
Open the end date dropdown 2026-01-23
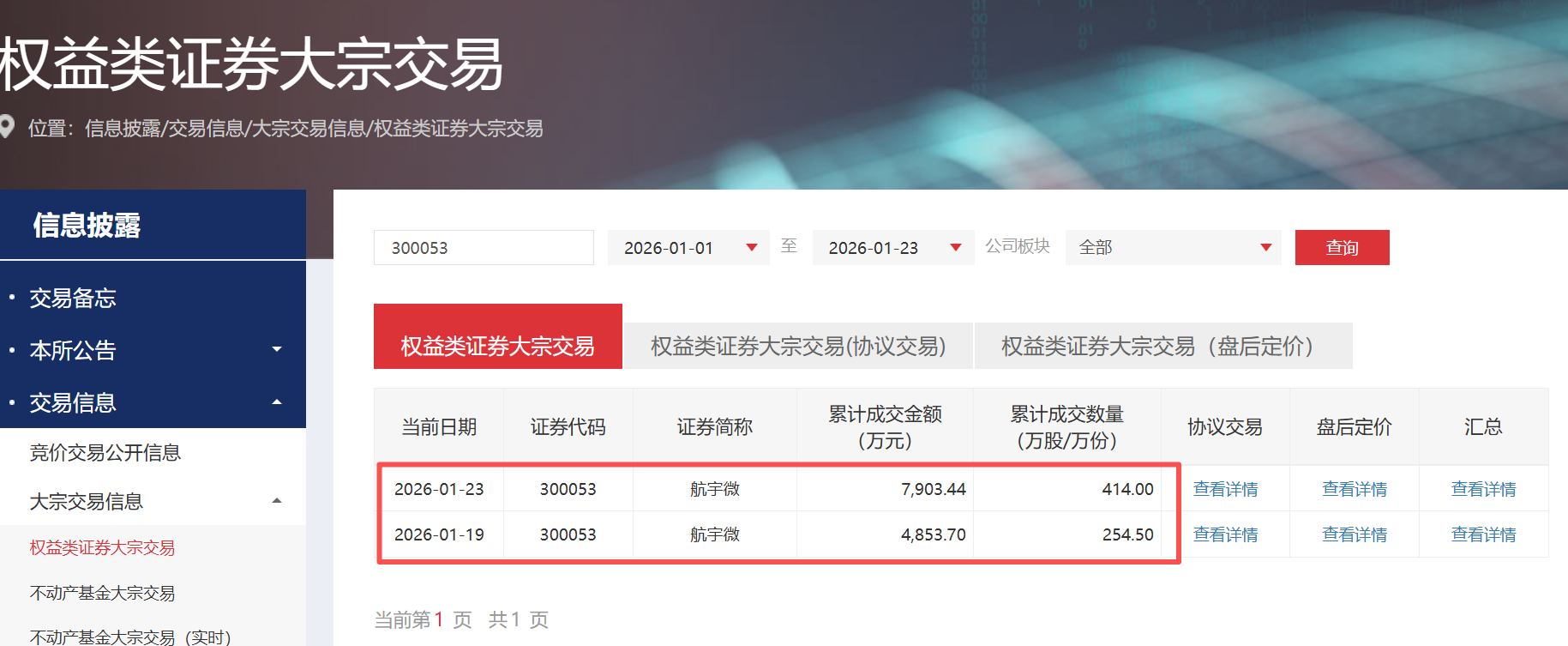click(x=893, y=247)
